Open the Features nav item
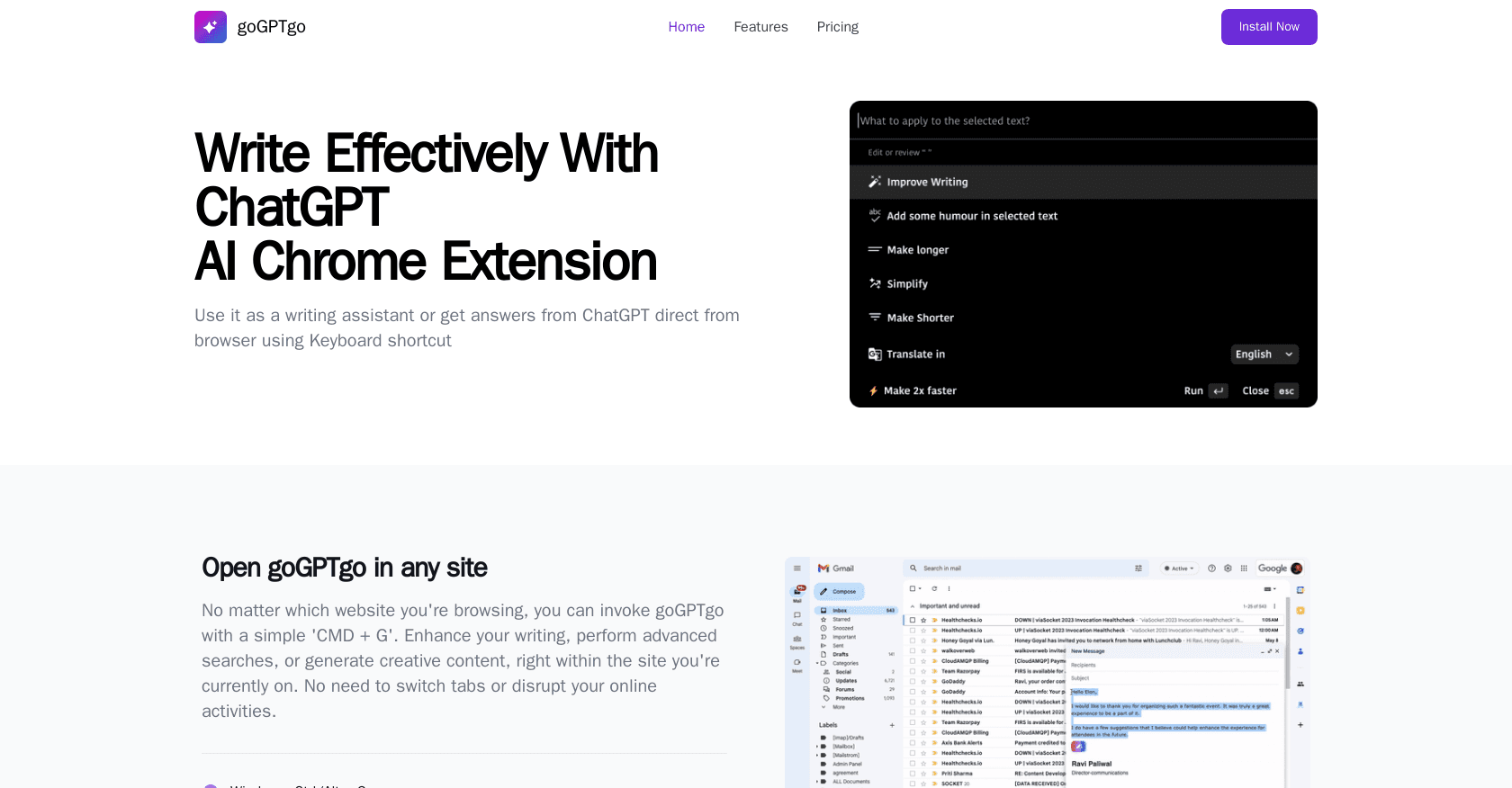 tap(760, 27)
